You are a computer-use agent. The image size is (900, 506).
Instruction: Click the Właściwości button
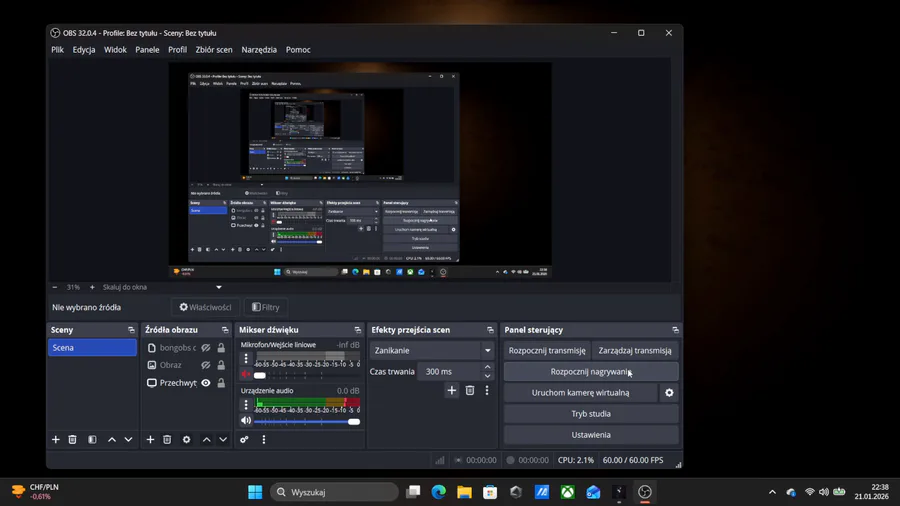(x=205, y=308)
